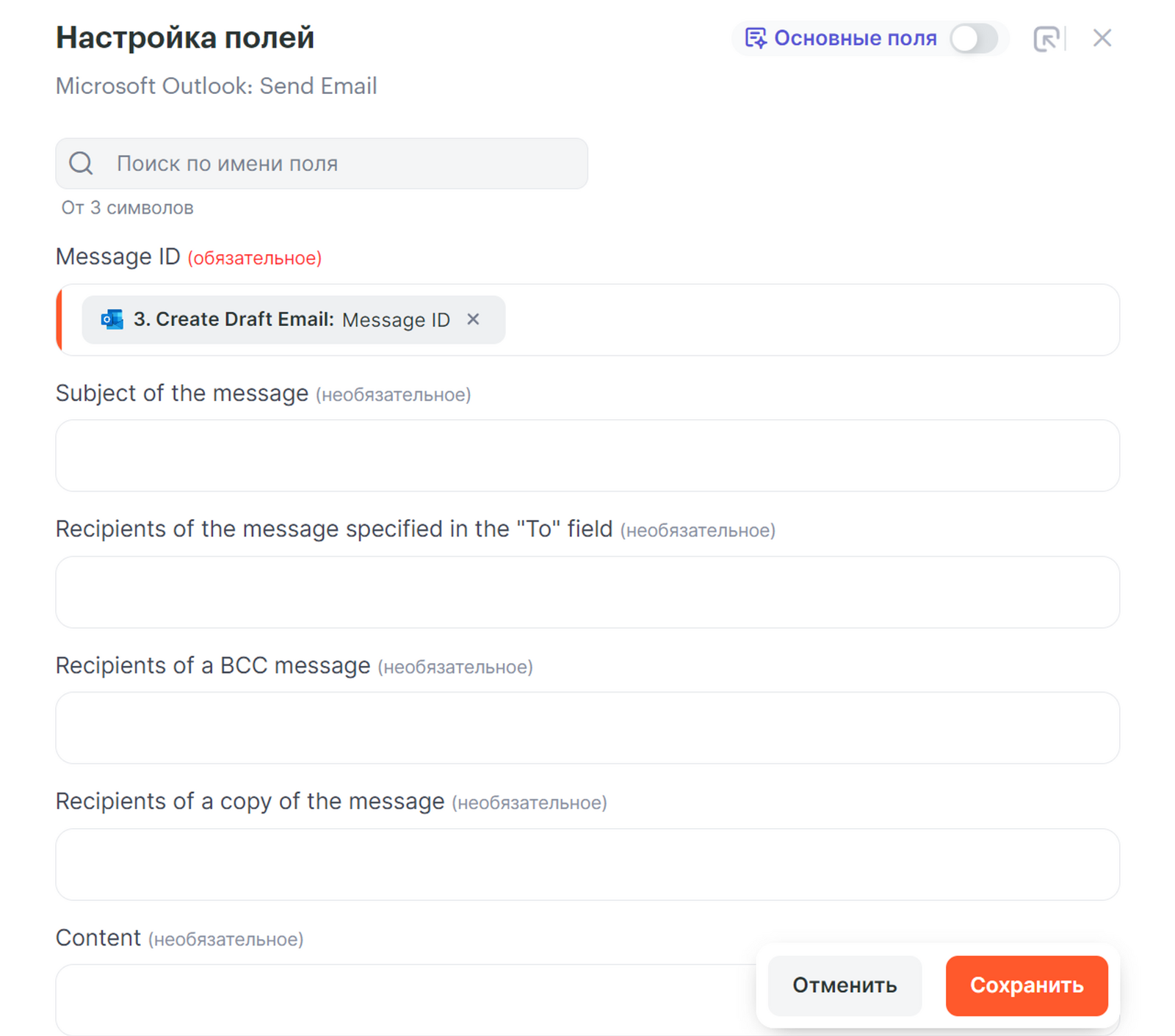Focus the "To" recipients input box
1175x1036 pixels.
pyautogui.click(x=587, y=592)
